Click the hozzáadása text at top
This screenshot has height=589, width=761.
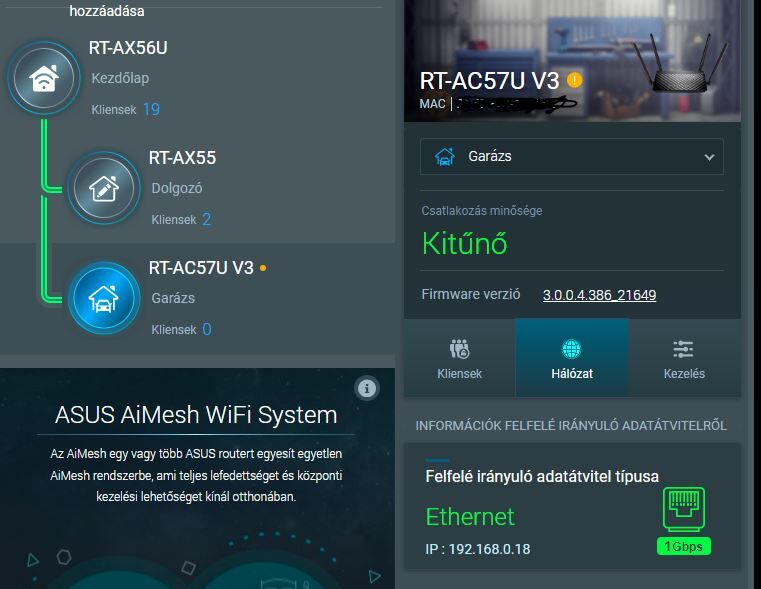[107, 11]
